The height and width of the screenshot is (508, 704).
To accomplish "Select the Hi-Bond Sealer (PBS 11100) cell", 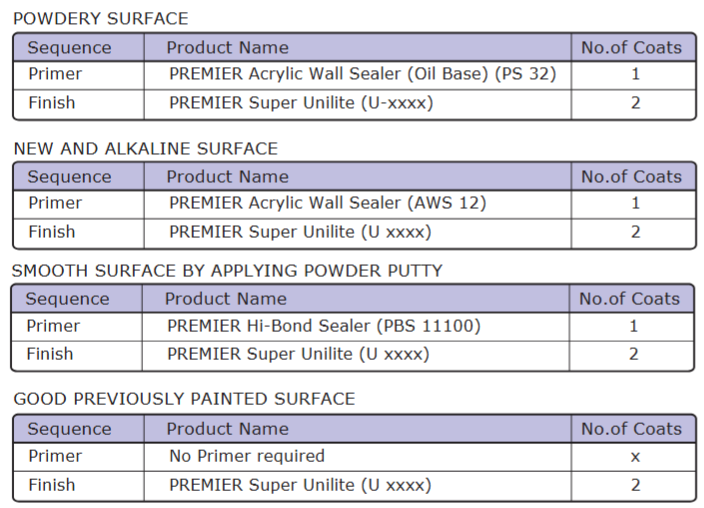I will (x=324, y=326).
